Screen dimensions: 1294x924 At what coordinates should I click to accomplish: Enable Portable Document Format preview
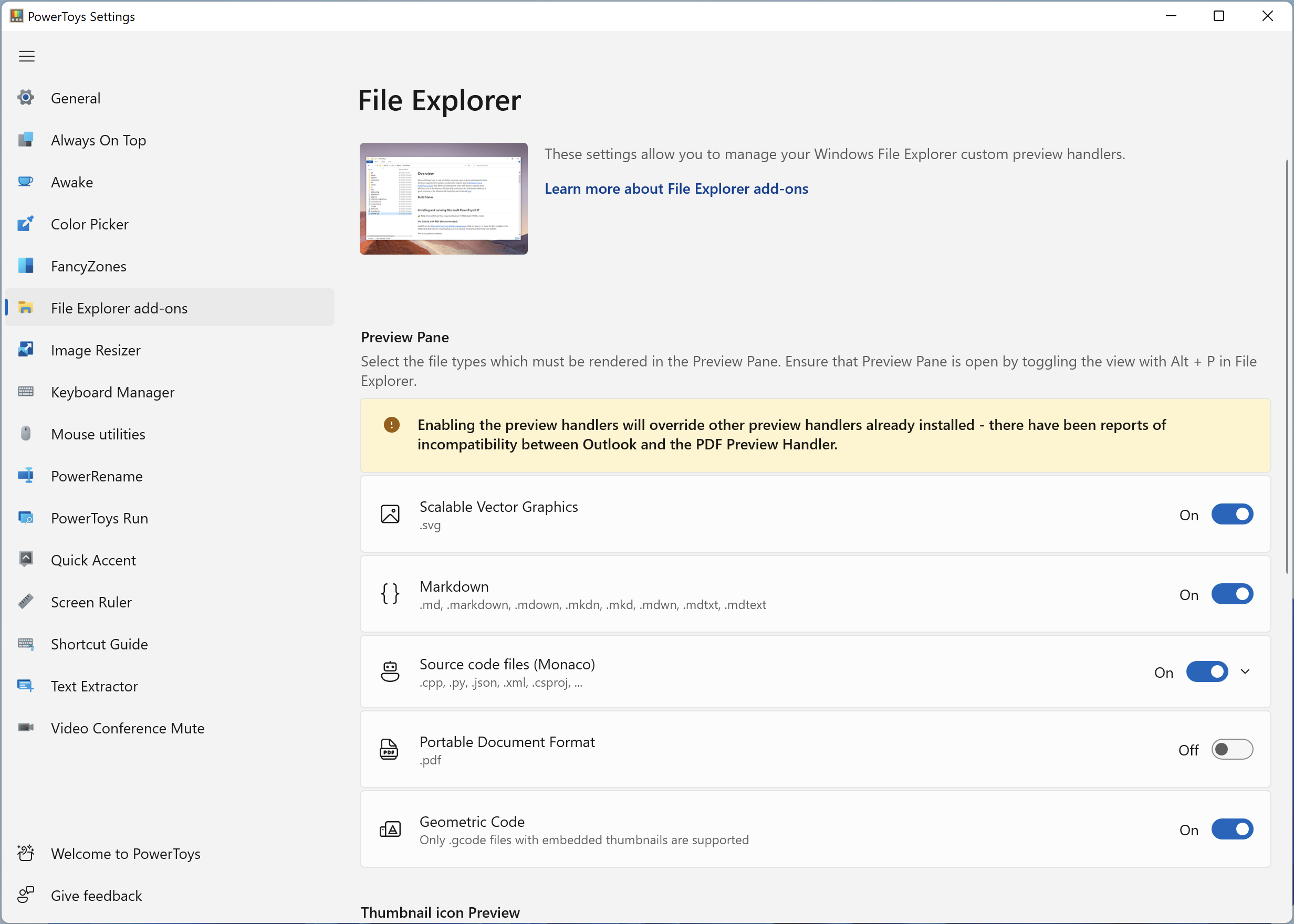click(x=1231, y=749)
